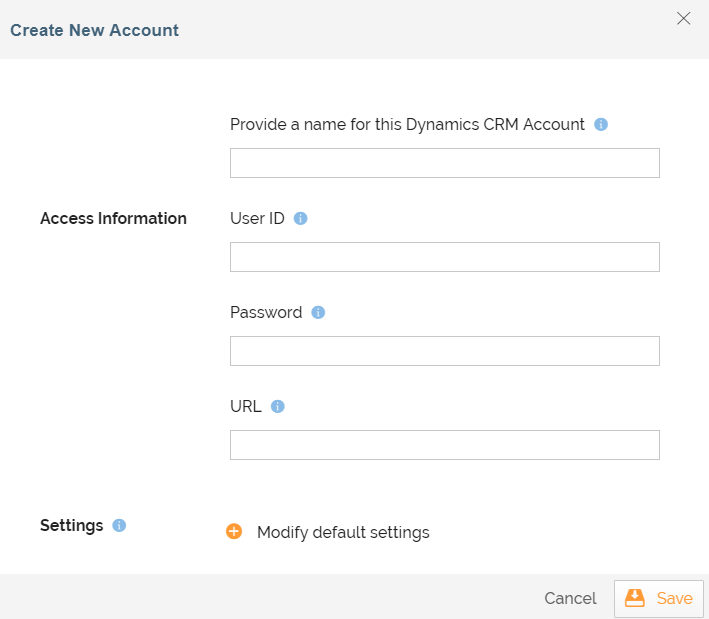Expand Modify default settings text
709x619 pixels.
[x=343, y=532]
